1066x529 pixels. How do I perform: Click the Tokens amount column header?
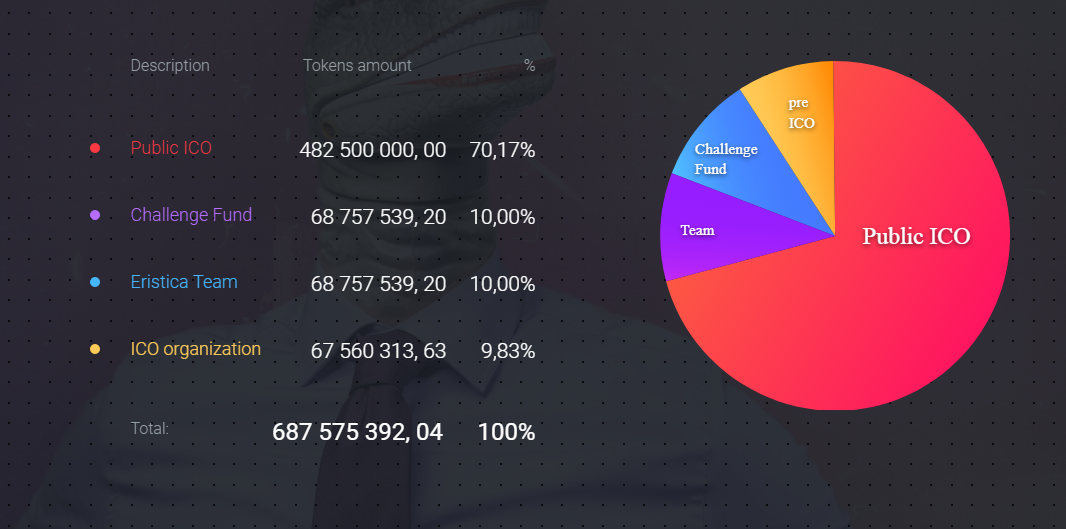[x=357, y=66]
